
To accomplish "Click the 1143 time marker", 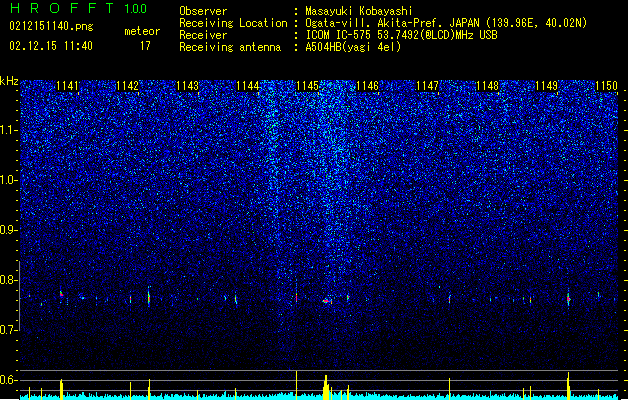I will (187, 86).
